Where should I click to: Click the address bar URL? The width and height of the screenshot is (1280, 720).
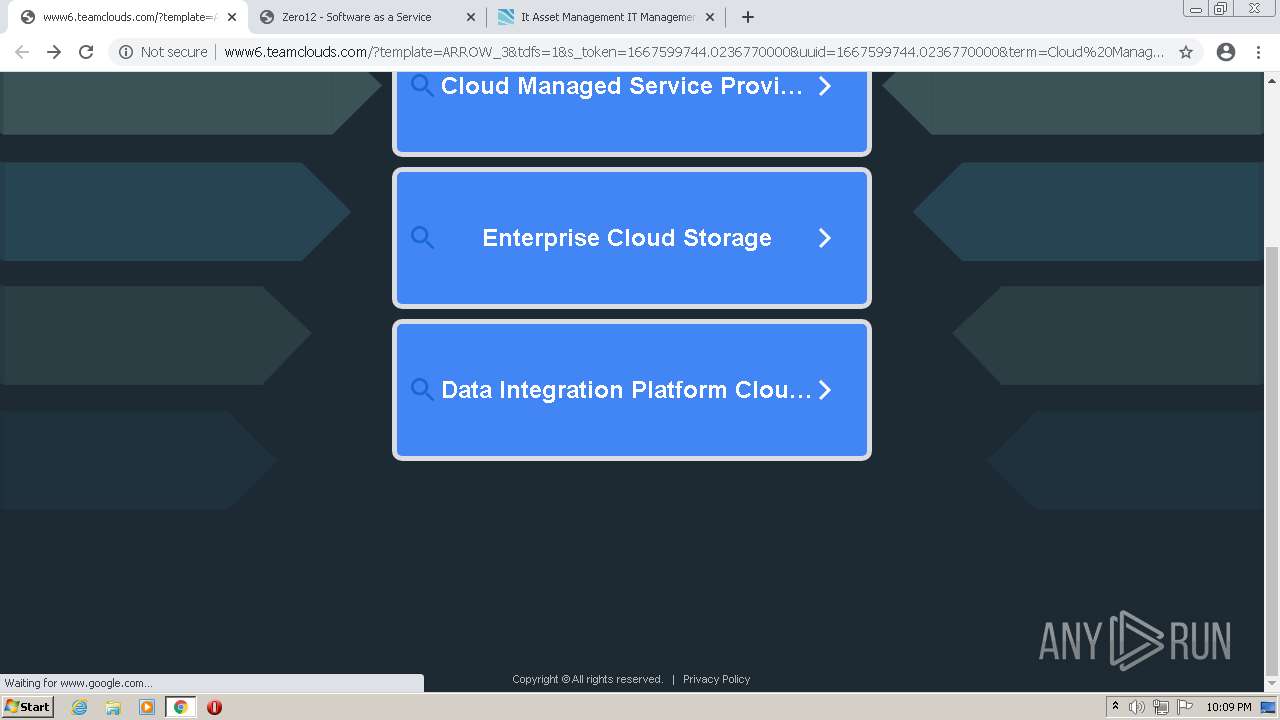694,52
